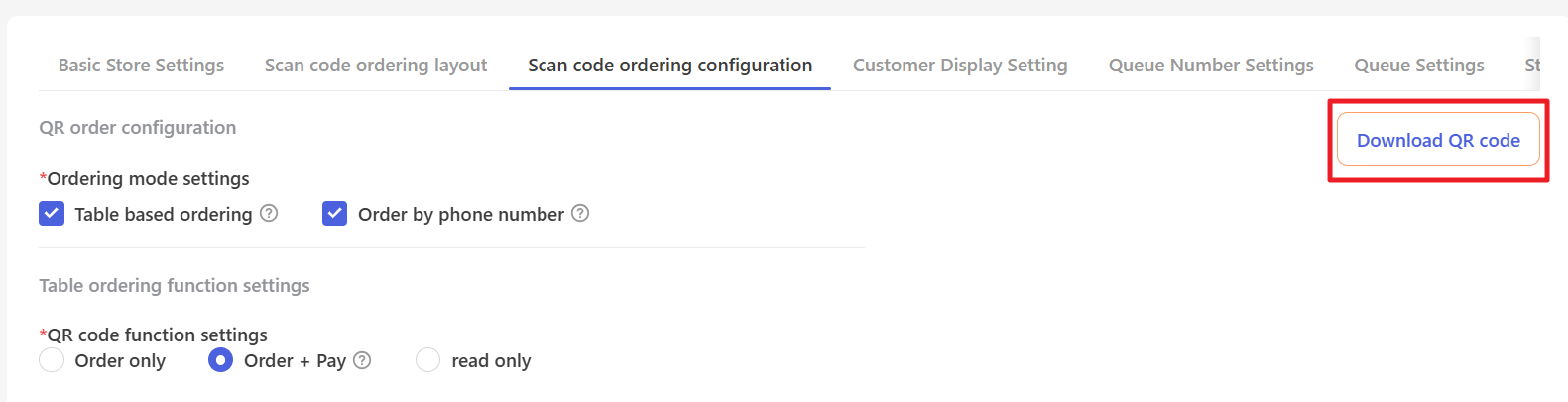Go to the Customer Display Setting tab

(x=960, y=66)
